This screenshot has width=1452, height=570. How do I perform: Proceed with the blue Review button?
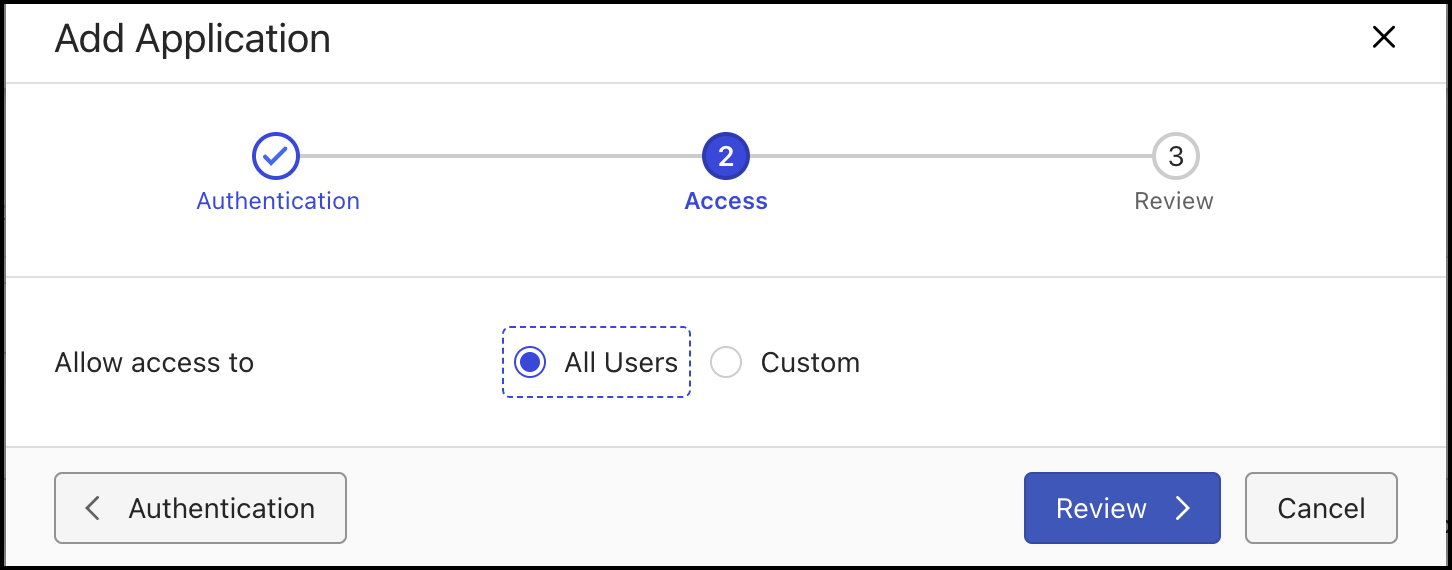click(1102, 508)
